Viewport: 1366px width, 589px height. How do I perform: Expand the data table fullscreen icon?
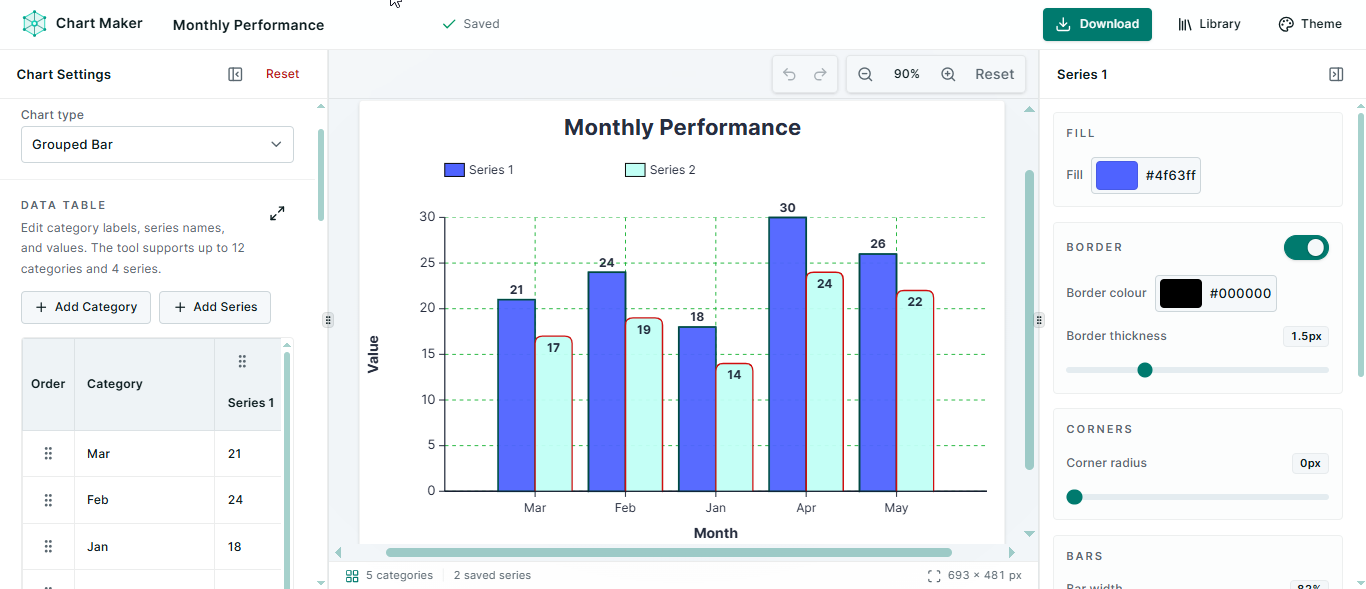click(277, 213)
